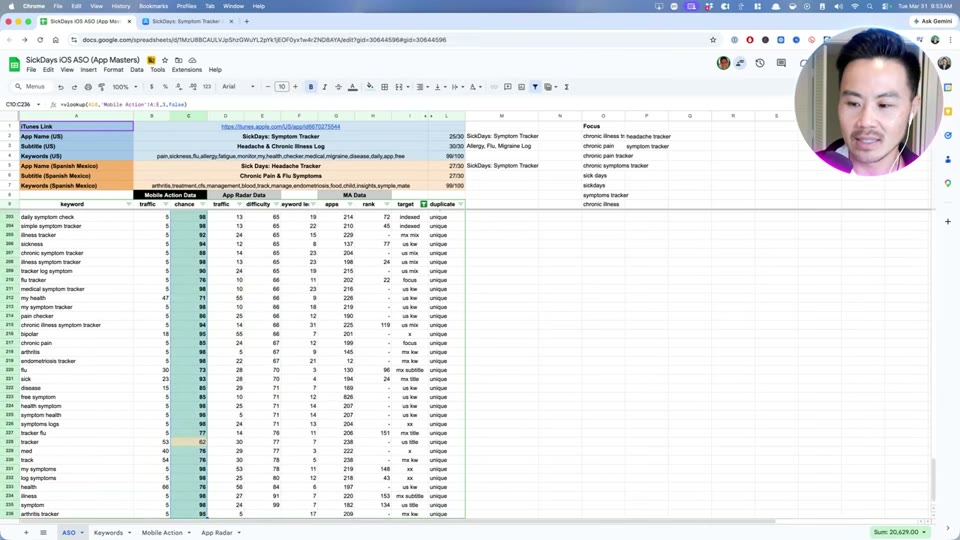Open the rank column filter button
This screenshot has height=540, width=960.
[x=386, y=204]
